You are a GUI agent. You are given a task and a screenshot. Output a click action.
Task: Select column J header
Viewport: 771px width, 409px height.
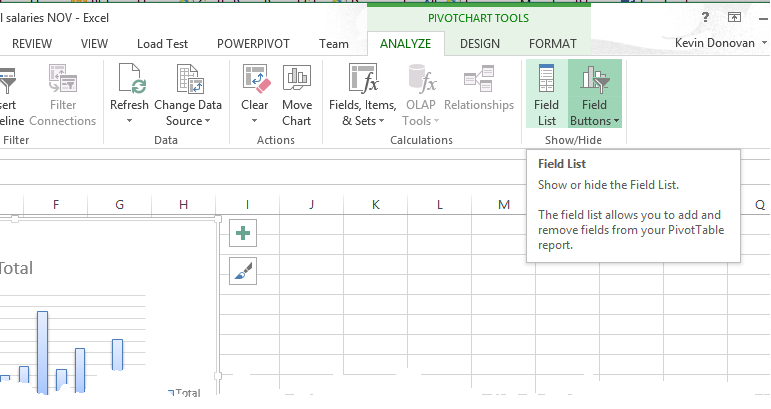311,204
